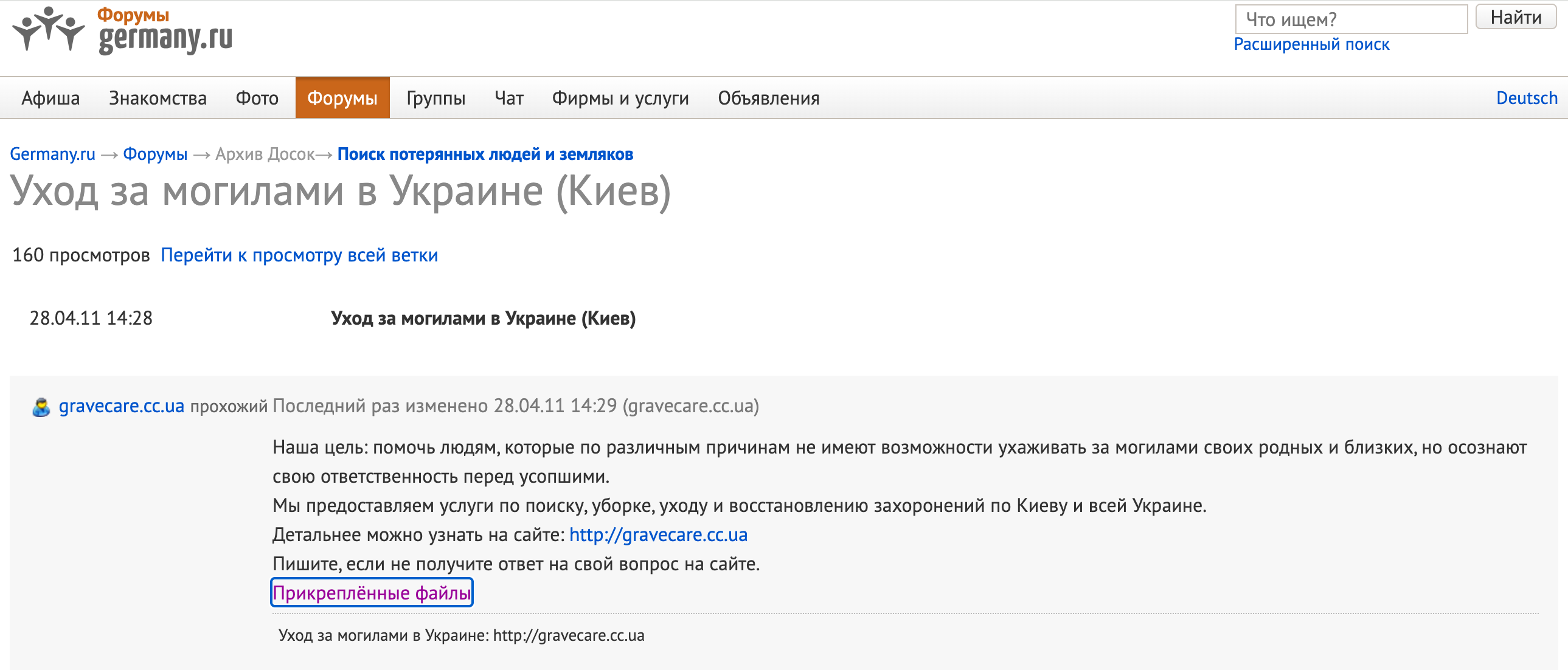Open http://gravecare.cc.ua link in post body
Image resolution: width=1568 pixels, height=670 pixels.
point(658,535)
